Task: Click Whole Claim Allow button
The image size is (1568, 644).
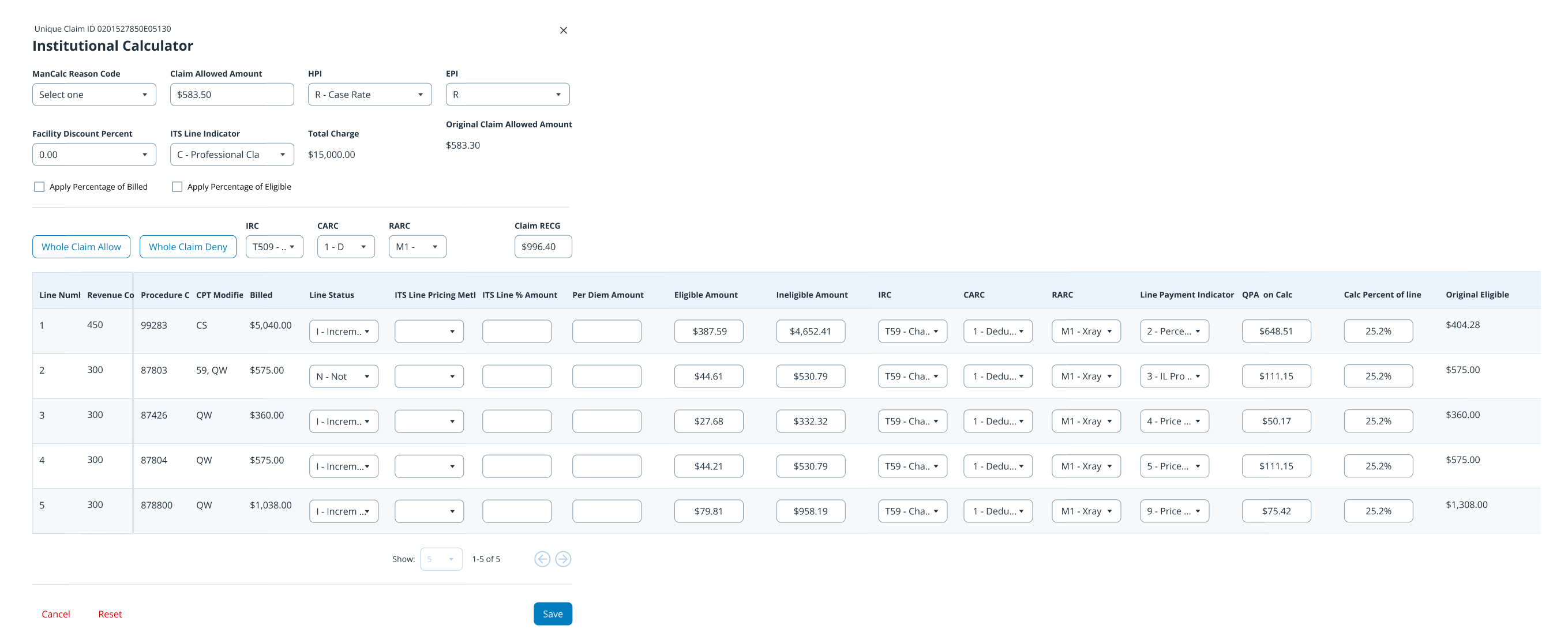Action: pos(81,247)
